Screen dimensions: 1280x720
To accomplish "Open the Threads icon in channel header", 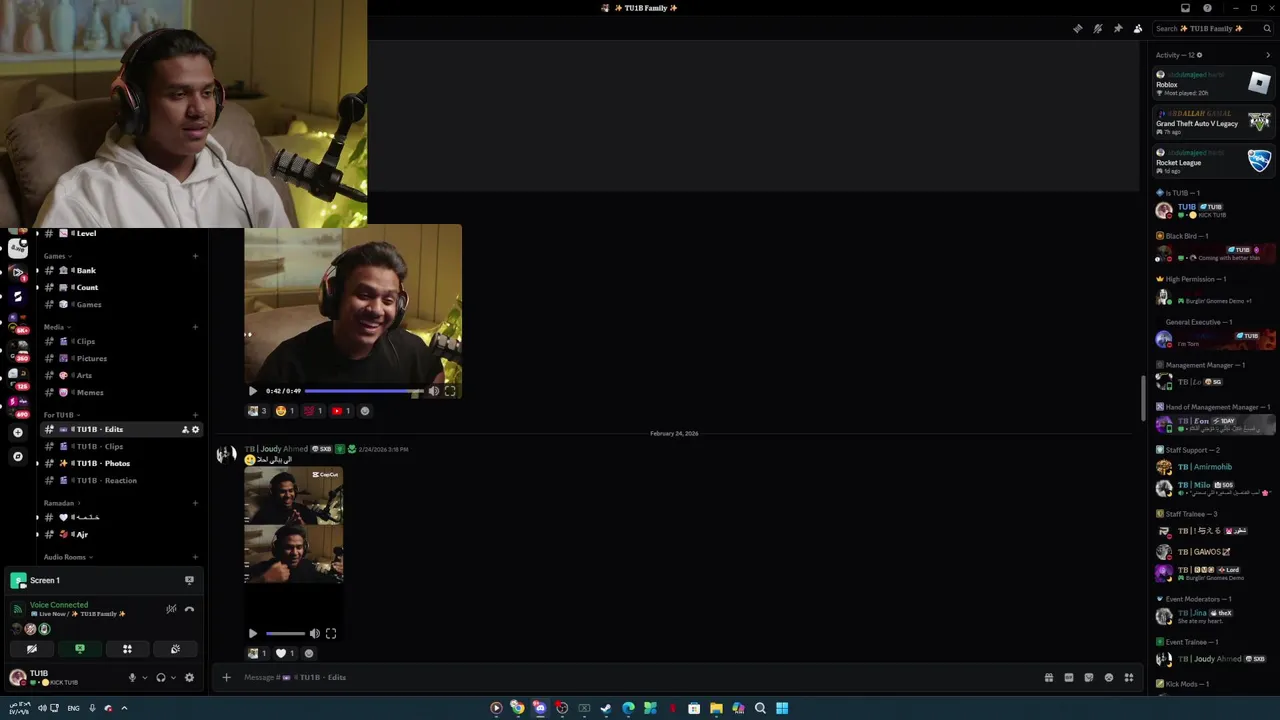I will tap(1077, 29).
